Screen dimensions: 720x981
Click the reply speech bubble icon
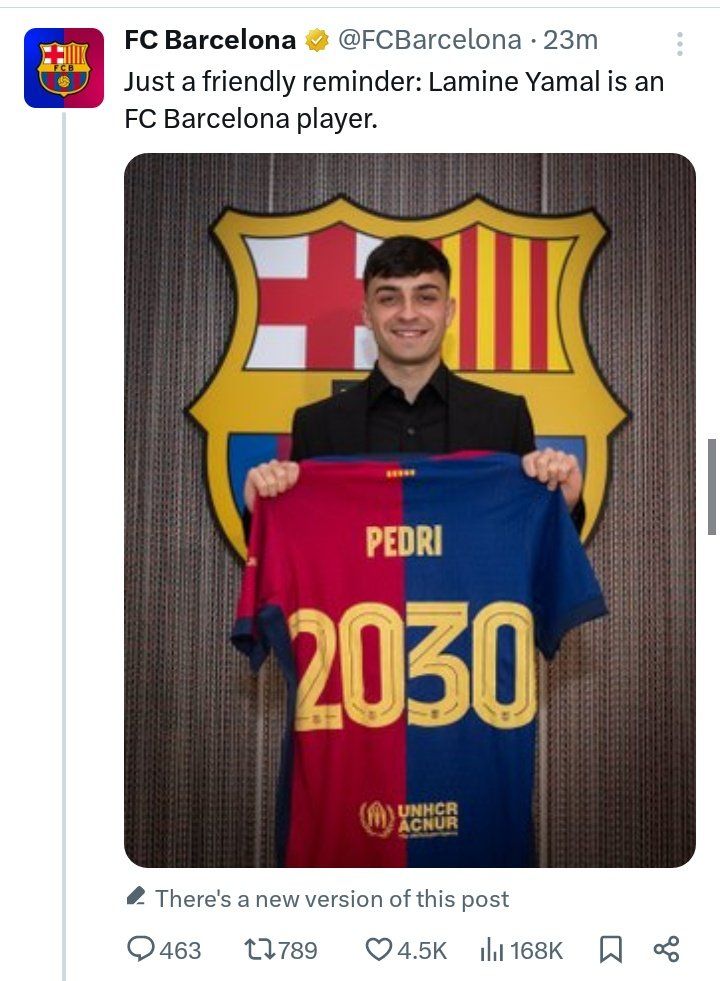click(x=140, y=949)
